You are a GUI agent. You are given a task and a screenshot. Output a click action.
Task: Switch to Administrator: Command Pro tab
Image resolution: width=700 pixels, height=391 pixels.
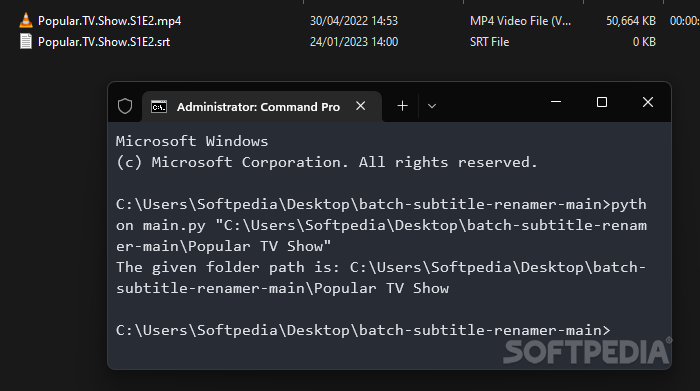262,107
